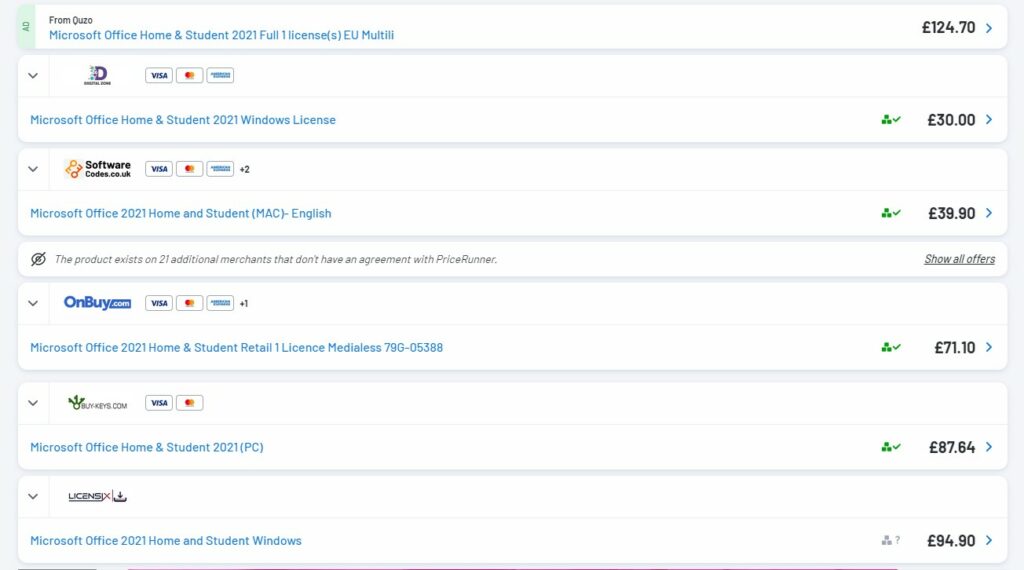Click Show all offers link
This screenshot has height=570, width=1024.
click(959, 259)
